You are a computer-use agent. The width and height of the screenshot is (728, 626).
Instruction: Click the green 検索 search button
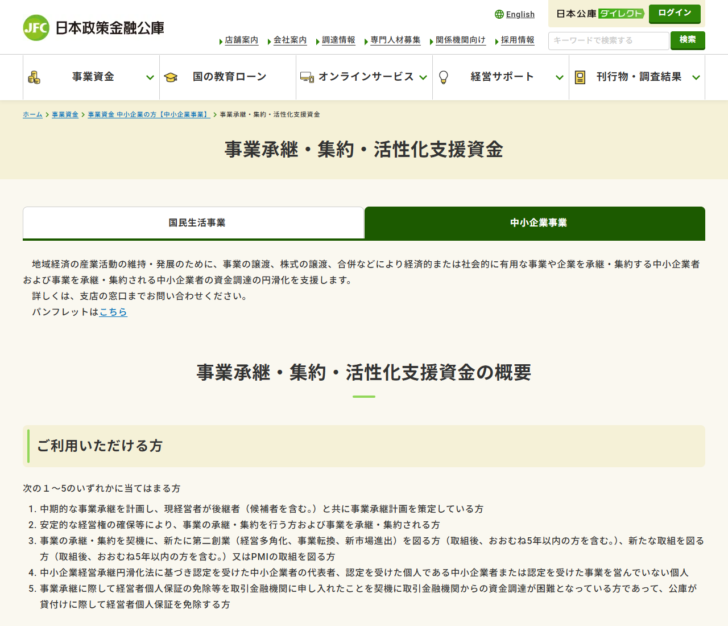click(x=688, y=40)
